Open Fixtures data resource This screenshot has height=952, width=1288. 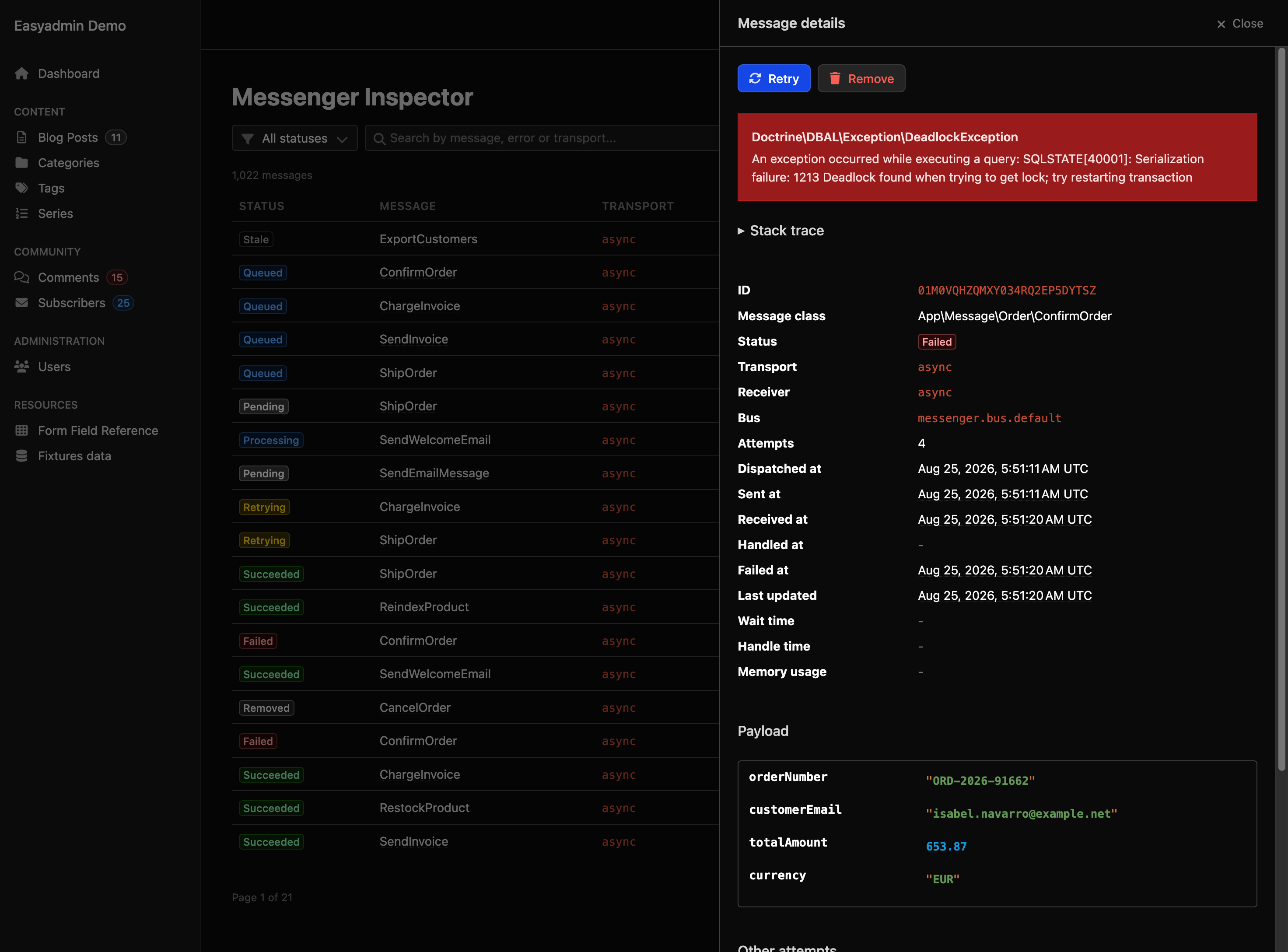[74, 456]
